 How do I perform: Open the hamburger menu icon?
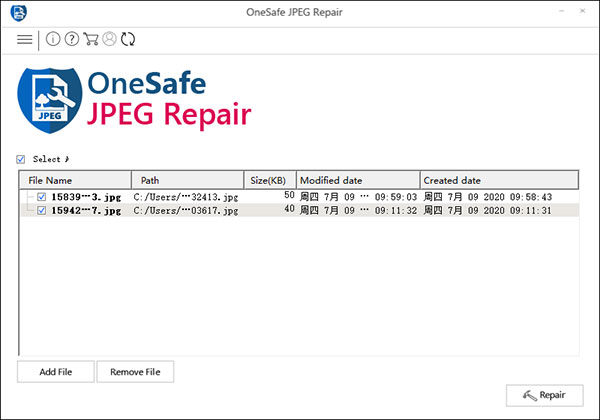[x=24, y=39]
